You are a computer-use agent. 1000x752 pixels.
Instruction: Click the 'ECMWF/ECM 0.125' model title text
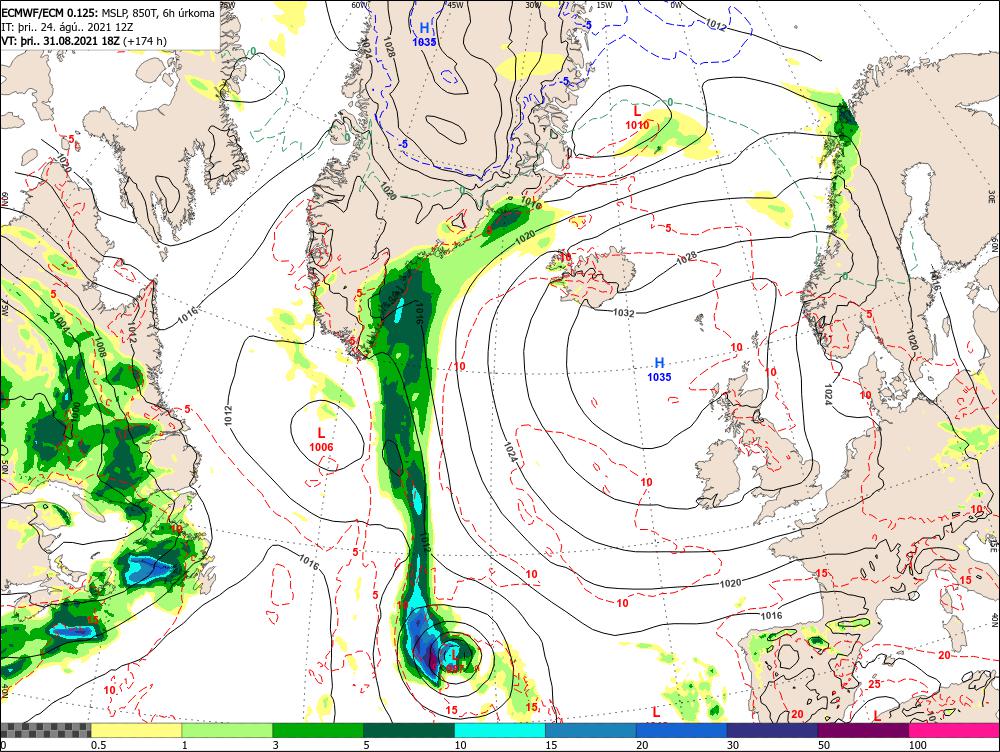tap(50, 12)
